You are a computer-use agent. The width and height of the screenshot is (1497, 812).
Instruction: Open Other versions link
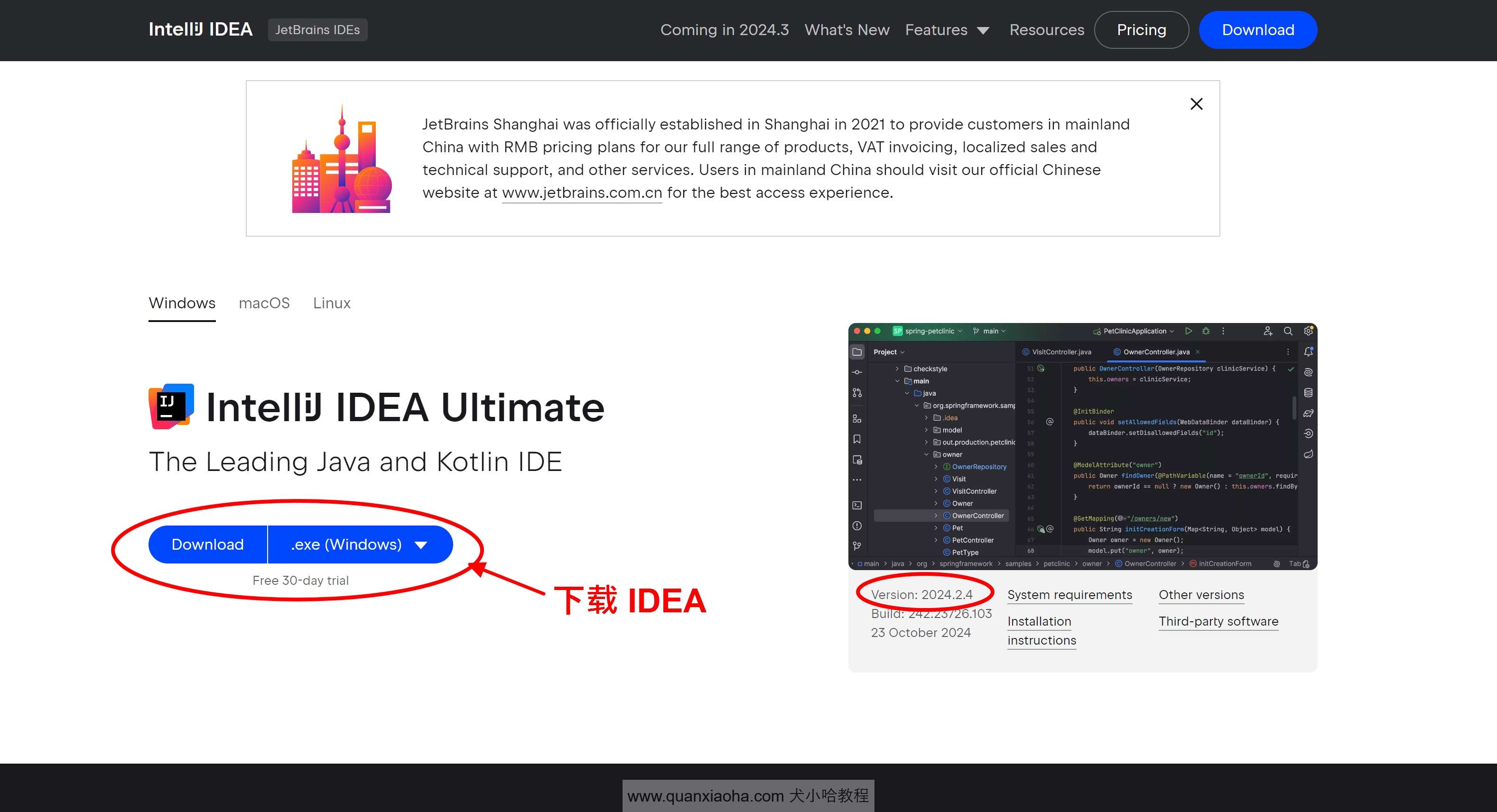coord(1201,595)
